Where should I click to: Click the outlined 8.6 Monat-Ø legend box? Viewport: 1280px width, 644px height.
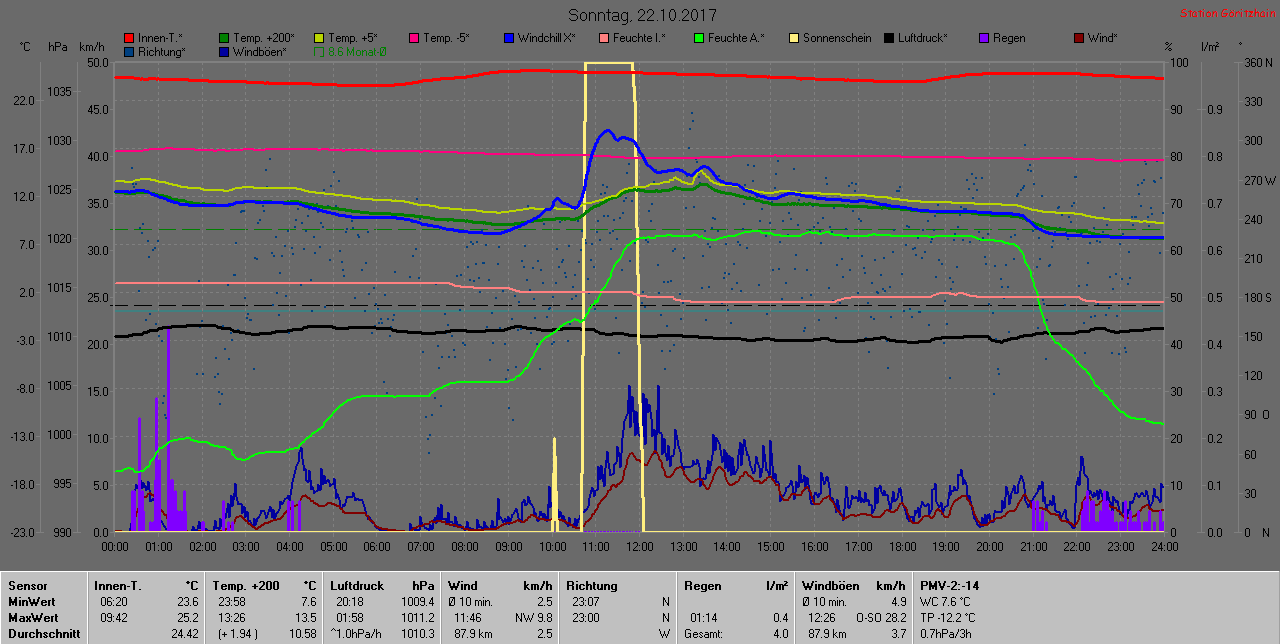pos(319,51)
